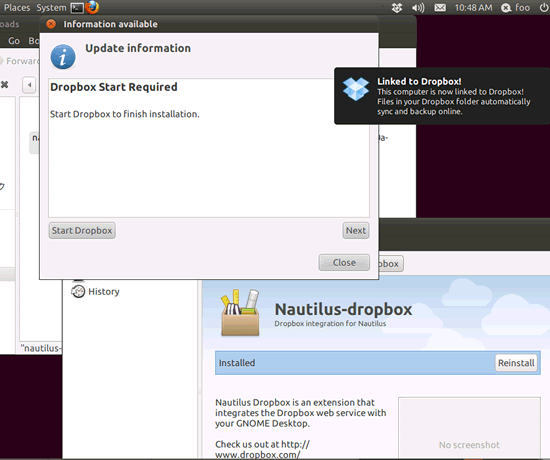Click the Start Dropbox to finish installation text
The height and width of the screenshot is (460, 550).
point(125,114)
